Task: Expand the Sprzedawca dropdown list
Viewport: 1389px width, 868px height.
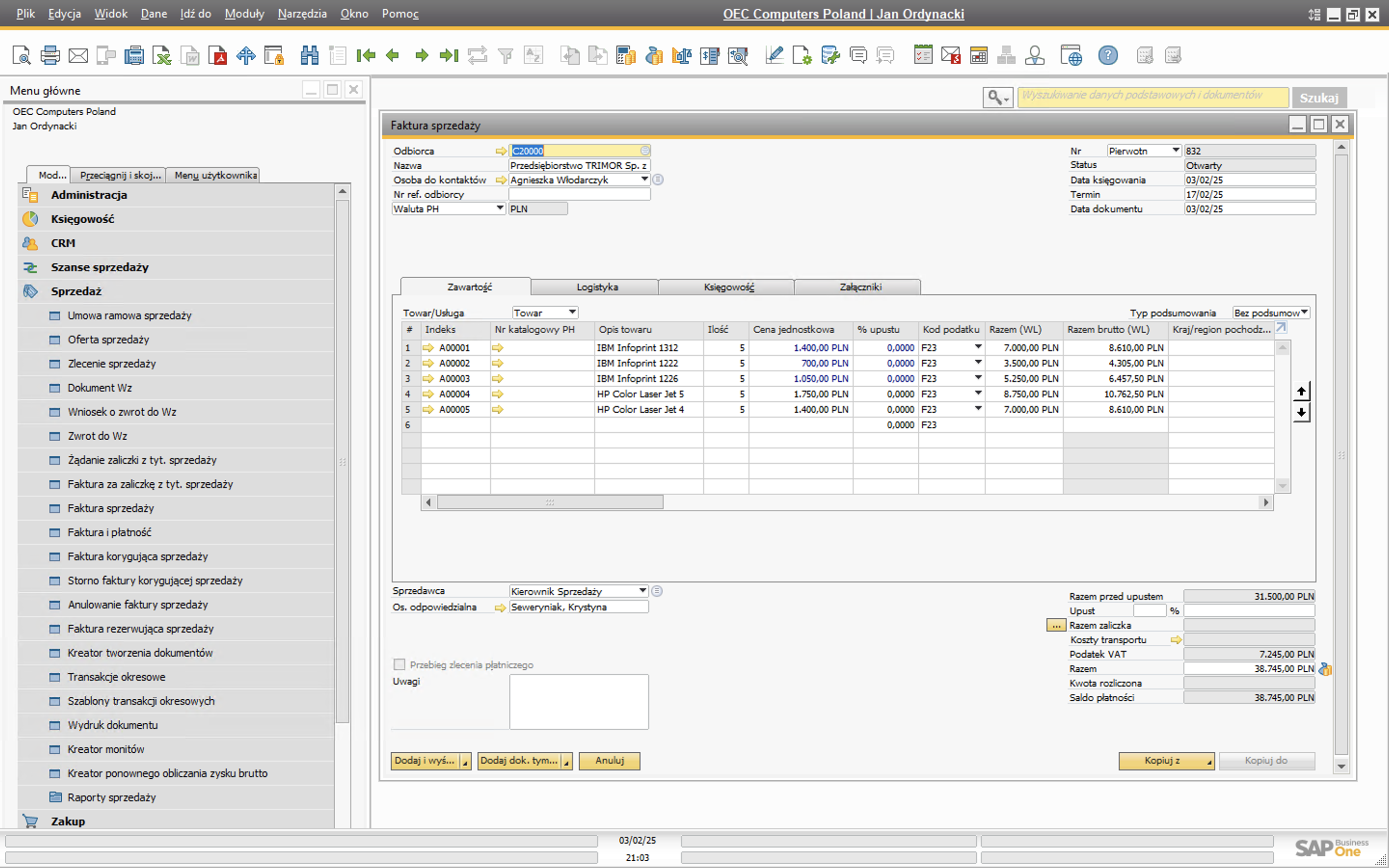Action: pos(642,591)
